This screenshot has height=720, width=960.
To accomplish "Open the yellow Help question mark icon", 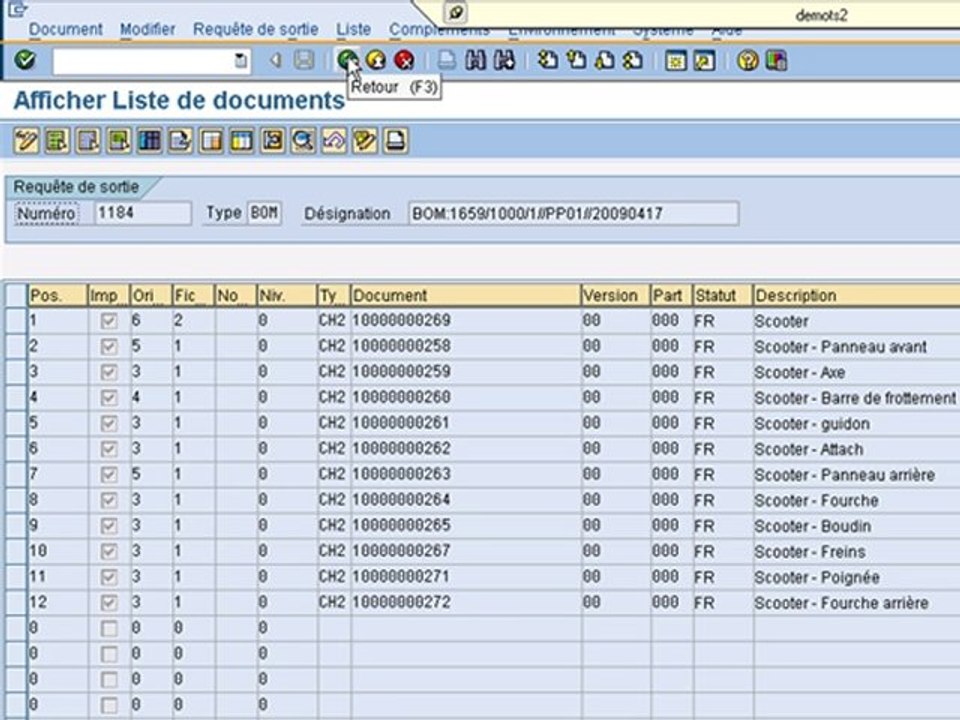I will (x=748, y=60).
